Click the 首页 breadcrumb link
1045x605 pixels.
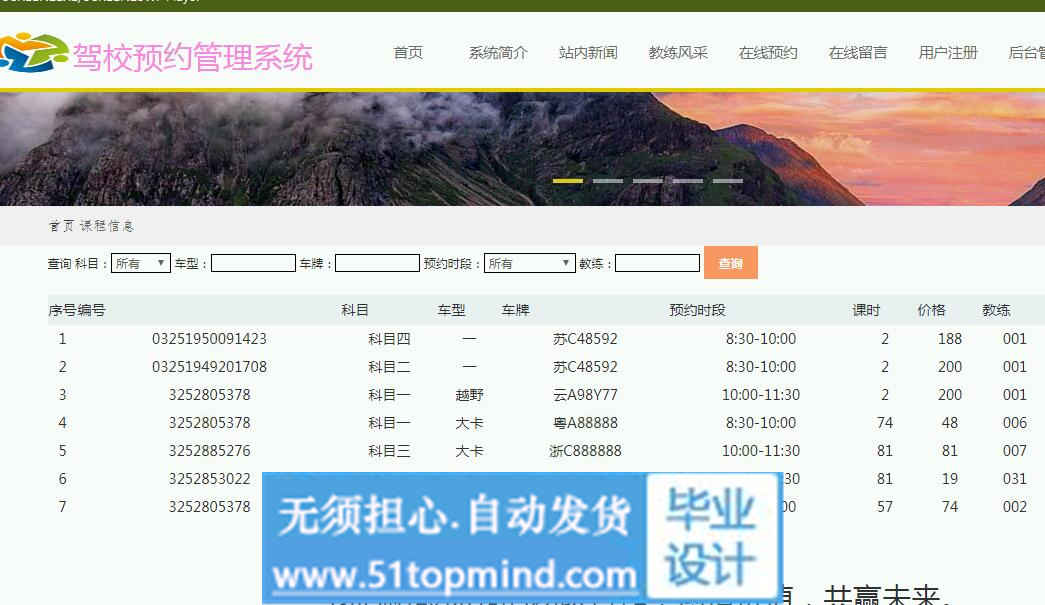click(x=61, y=226)
